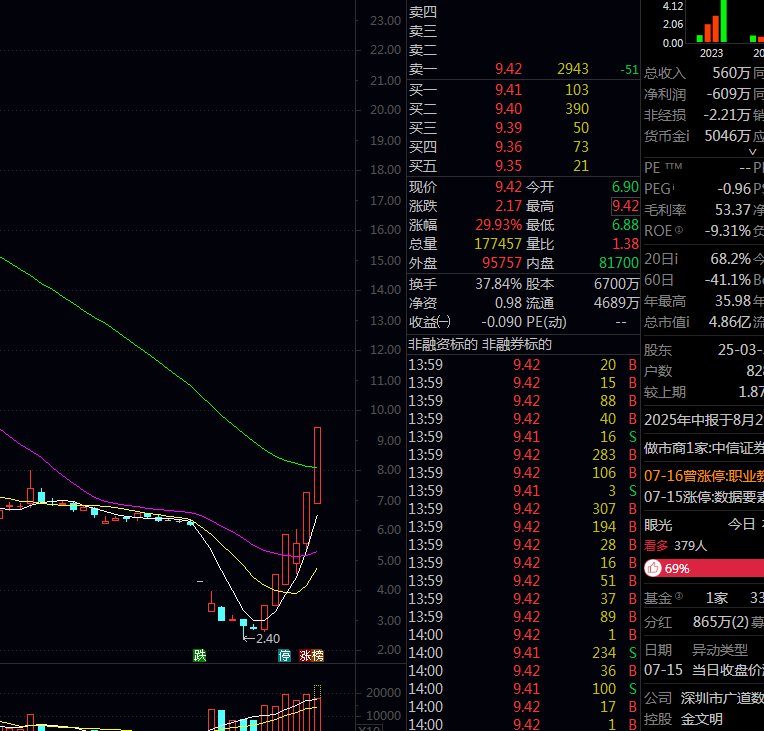Click the circled note icon beside ROE

point(679,230)
